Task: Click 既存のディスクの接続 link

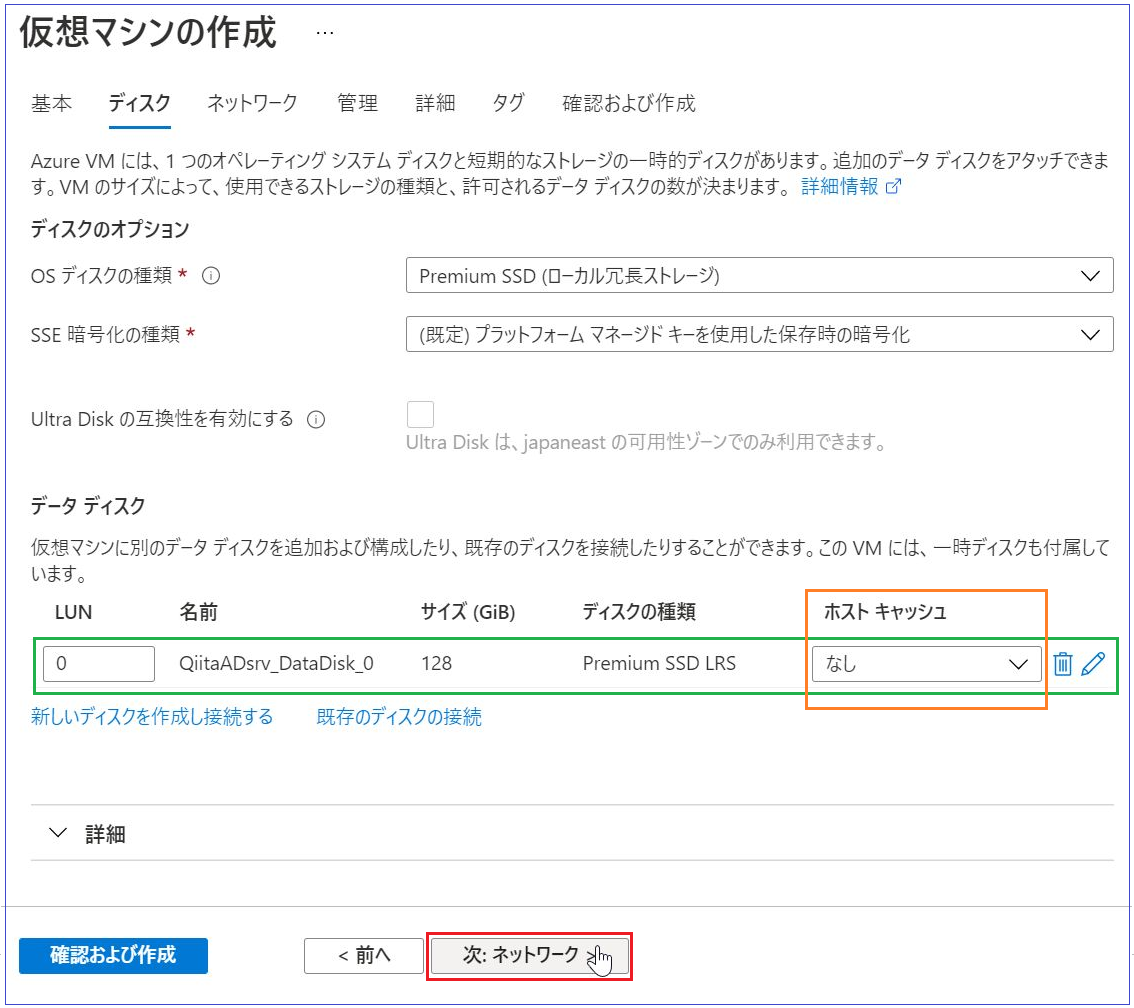Action: 398,717
